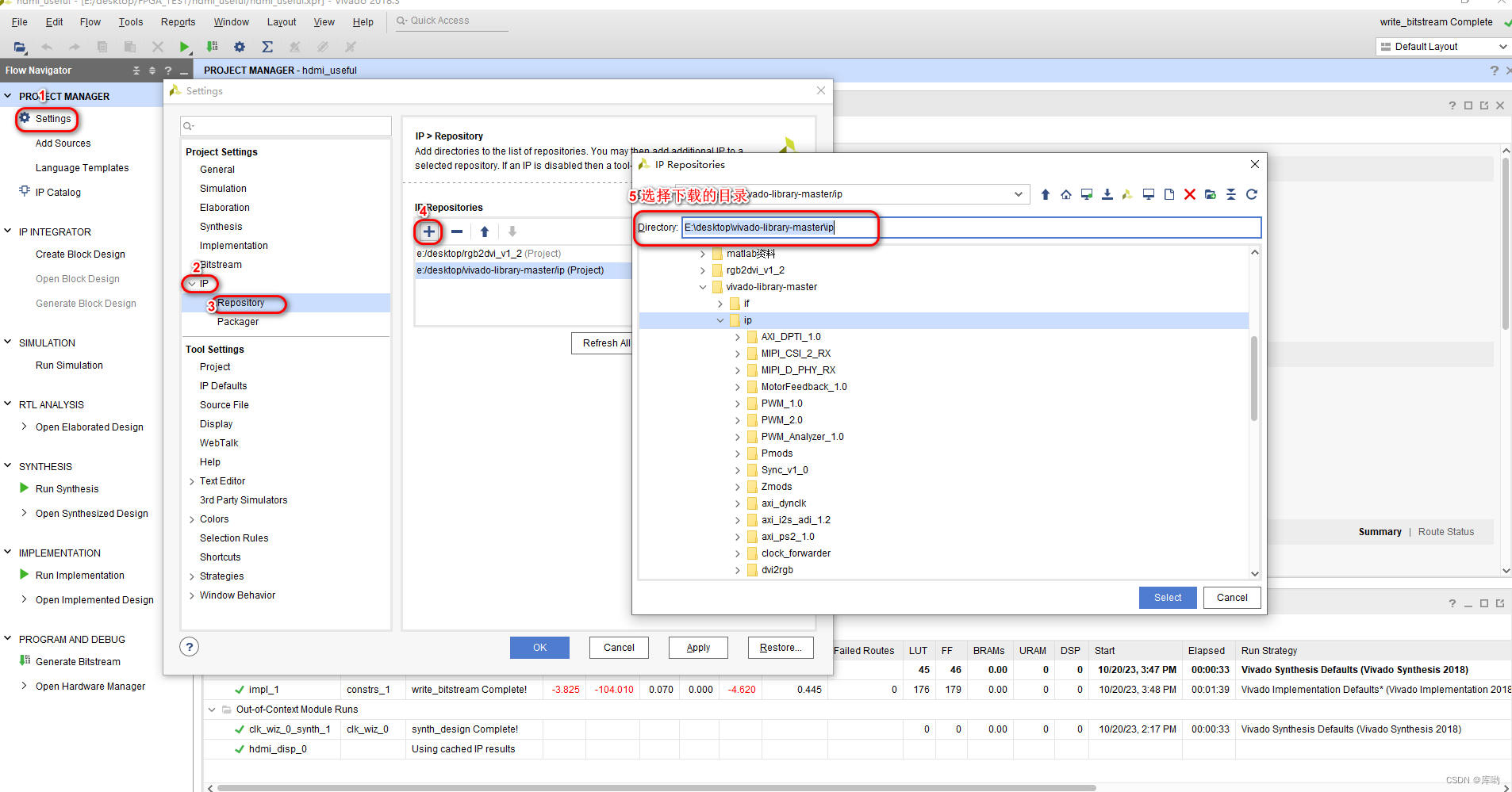Open project via toolbar folder icon
The image size is (1512, 792).
click(20, 47)
